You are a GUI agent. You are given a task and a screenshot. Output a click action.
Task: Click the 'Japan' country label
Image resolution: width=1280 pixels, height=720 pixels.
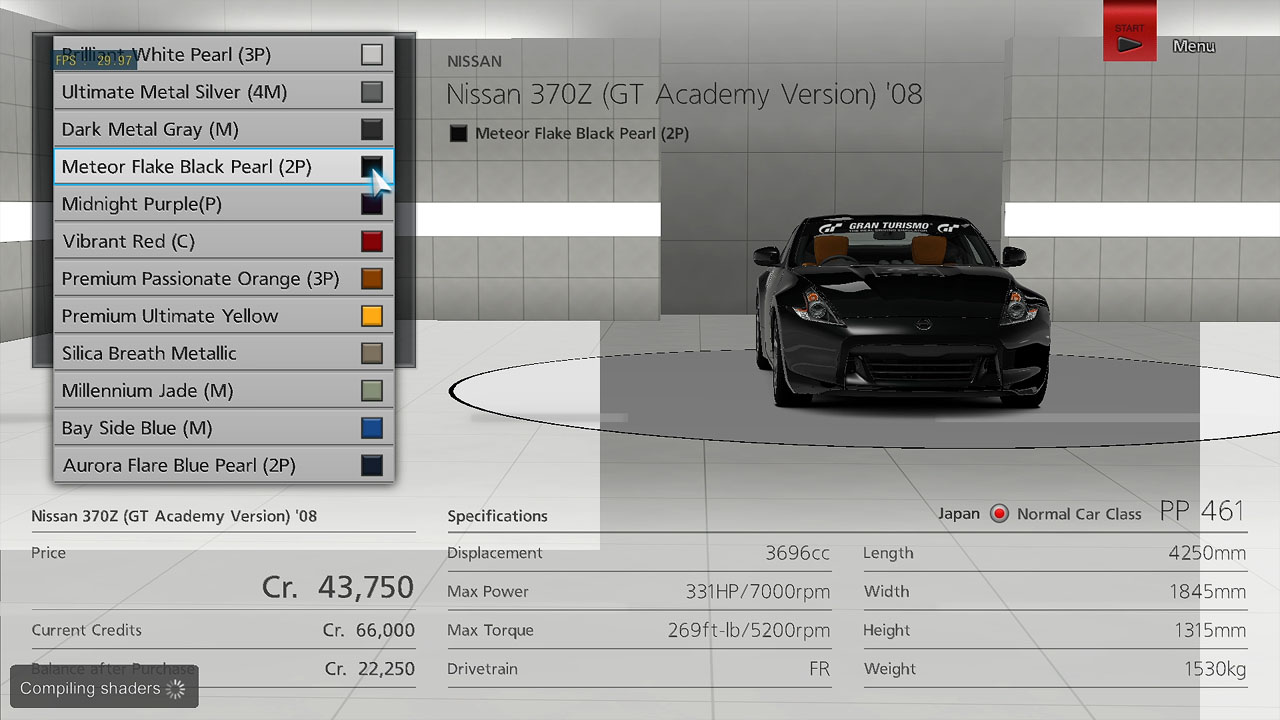pos(959,514)
